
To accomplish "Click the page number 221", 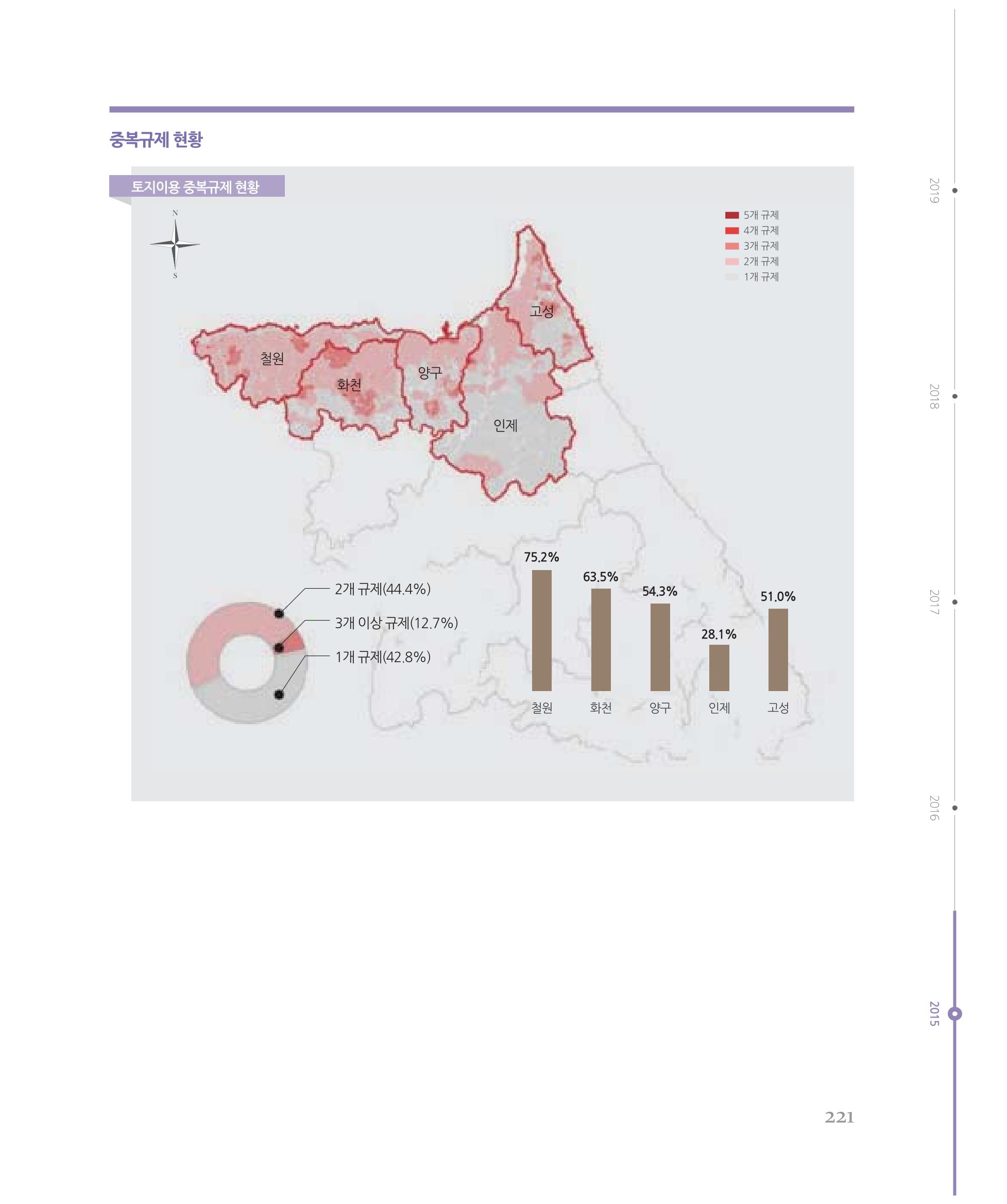I will coord(840,1117).
